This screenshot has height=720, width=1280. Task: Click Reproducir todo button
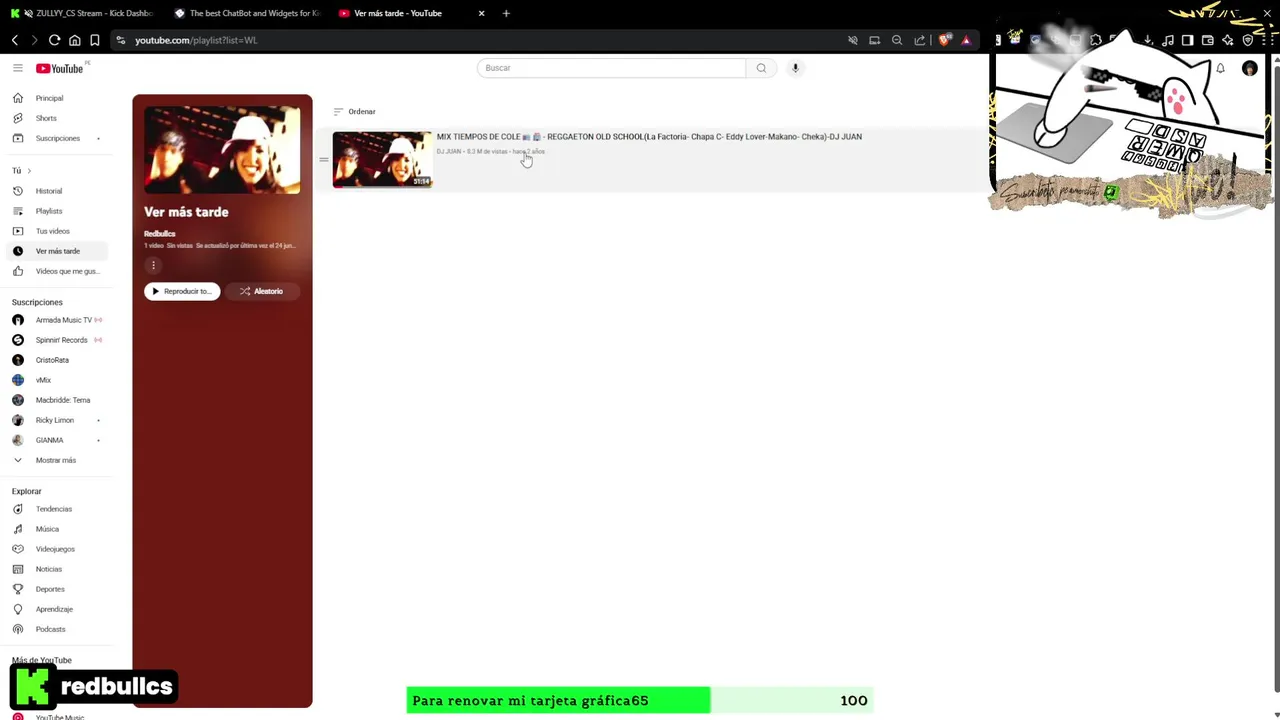click(182, 291)
